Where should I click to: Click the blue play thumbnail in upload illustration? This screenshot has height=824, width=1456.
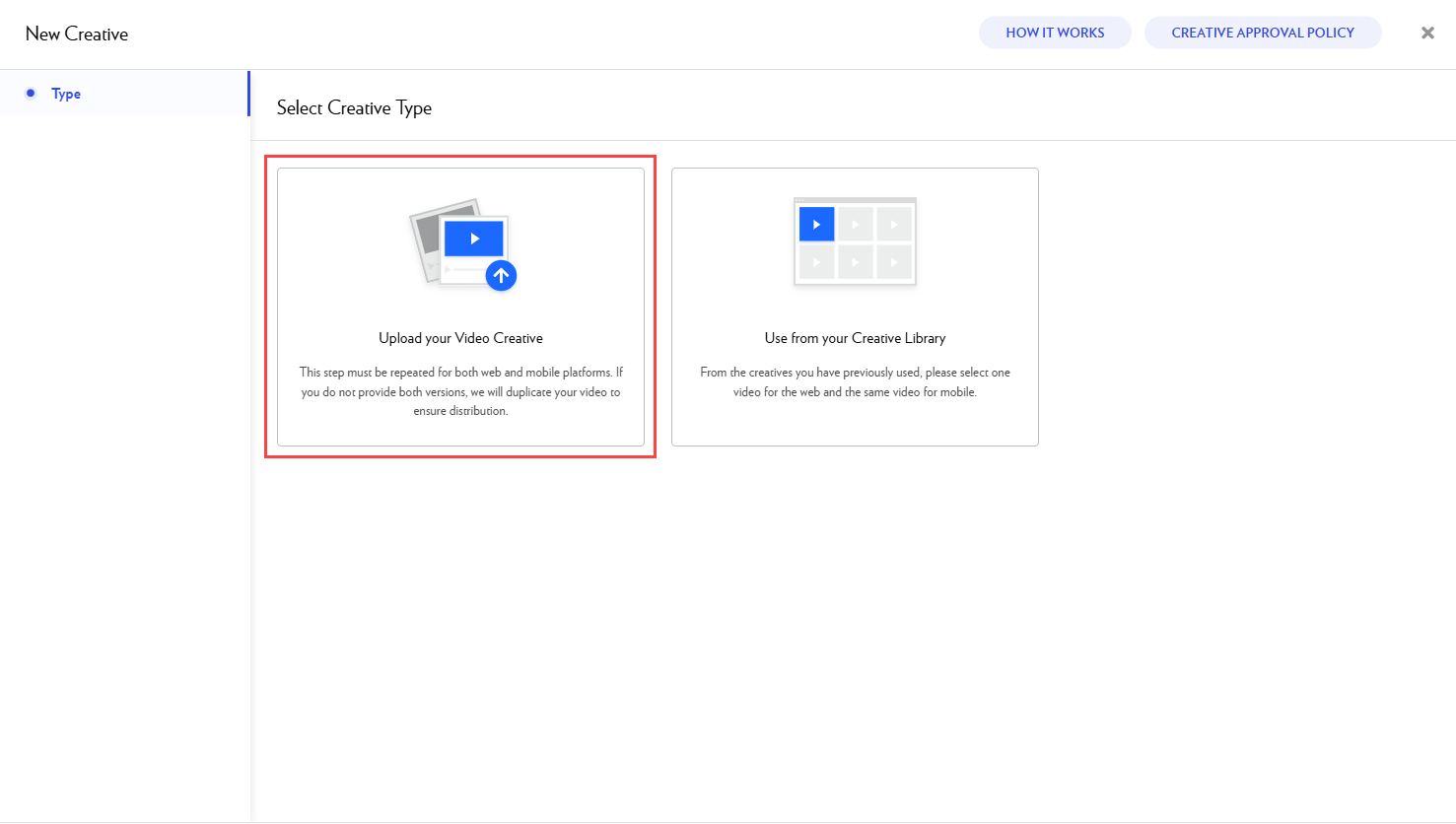pos(474,238)
